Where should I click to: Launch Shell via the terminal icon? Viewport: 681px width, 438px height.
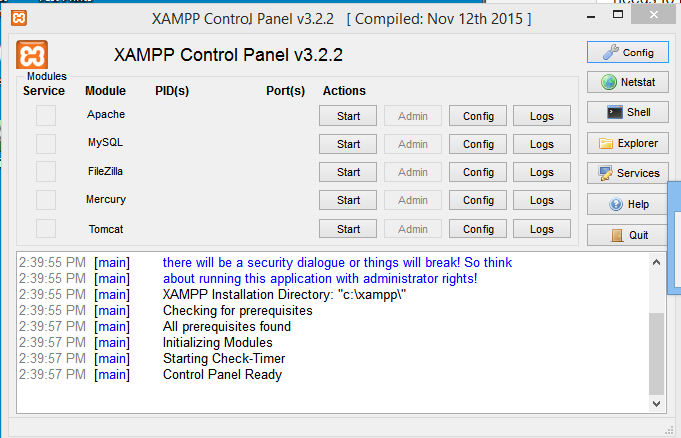click(x=628, y=112)
